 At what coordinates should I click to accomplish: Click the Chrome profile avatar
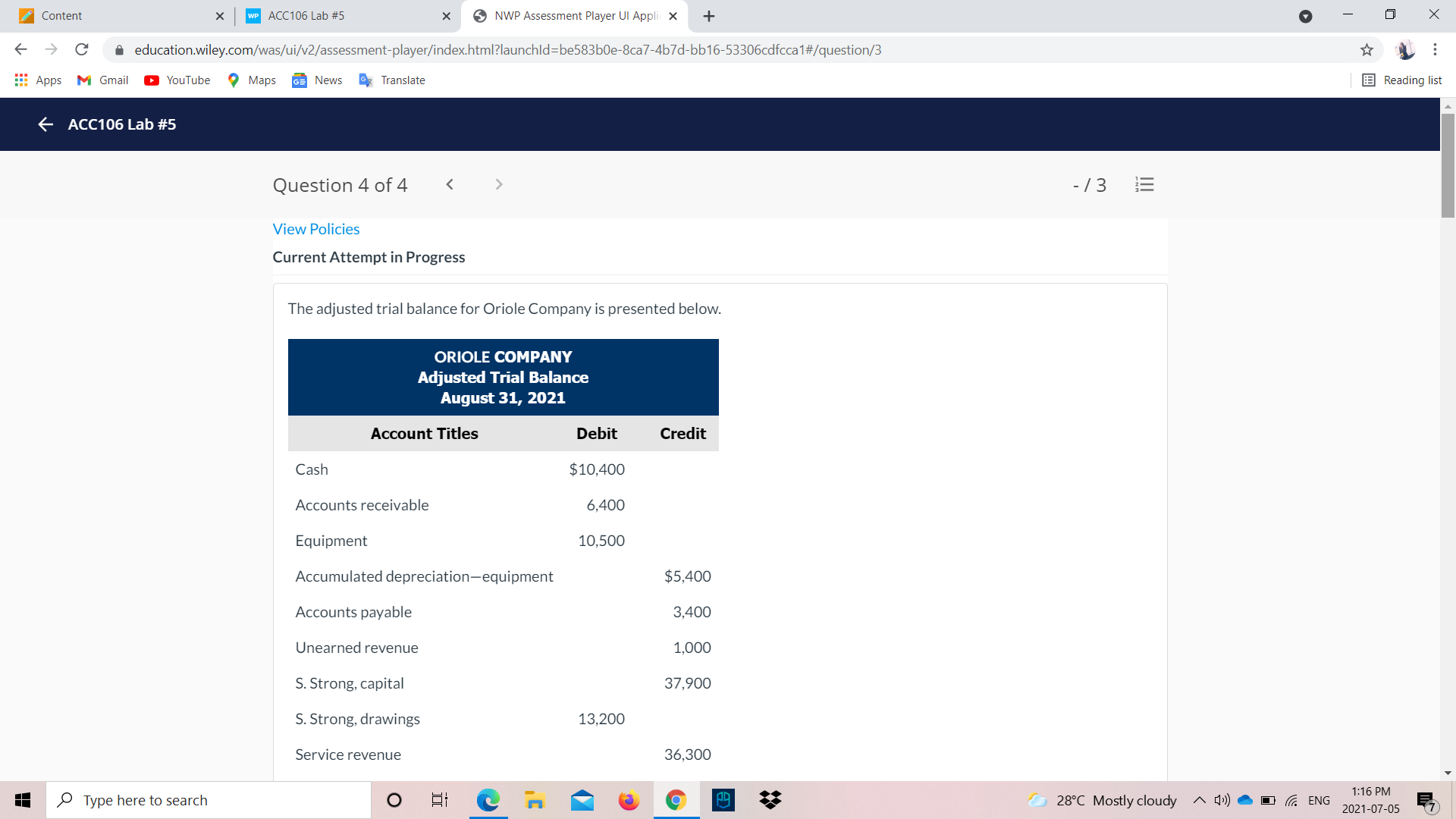click(x=1406, y=49)
